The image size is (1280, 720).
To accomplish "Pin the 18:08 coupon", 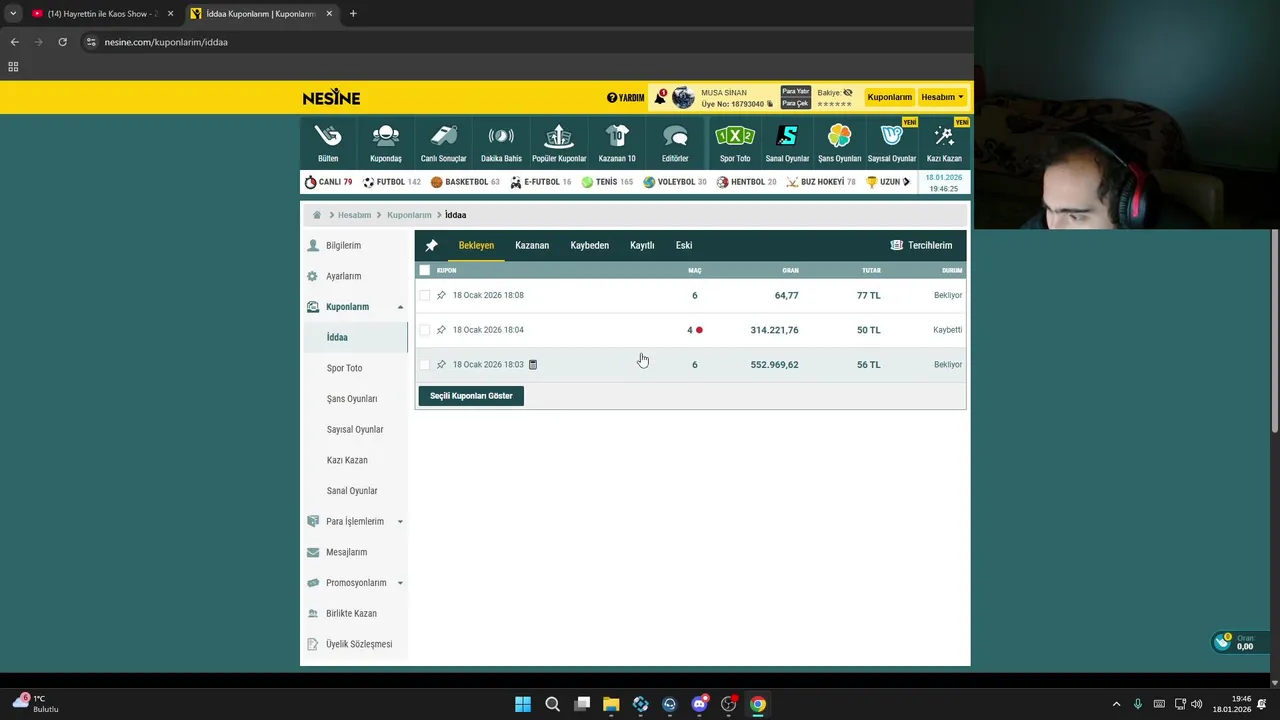I will [x=441, y=295].
